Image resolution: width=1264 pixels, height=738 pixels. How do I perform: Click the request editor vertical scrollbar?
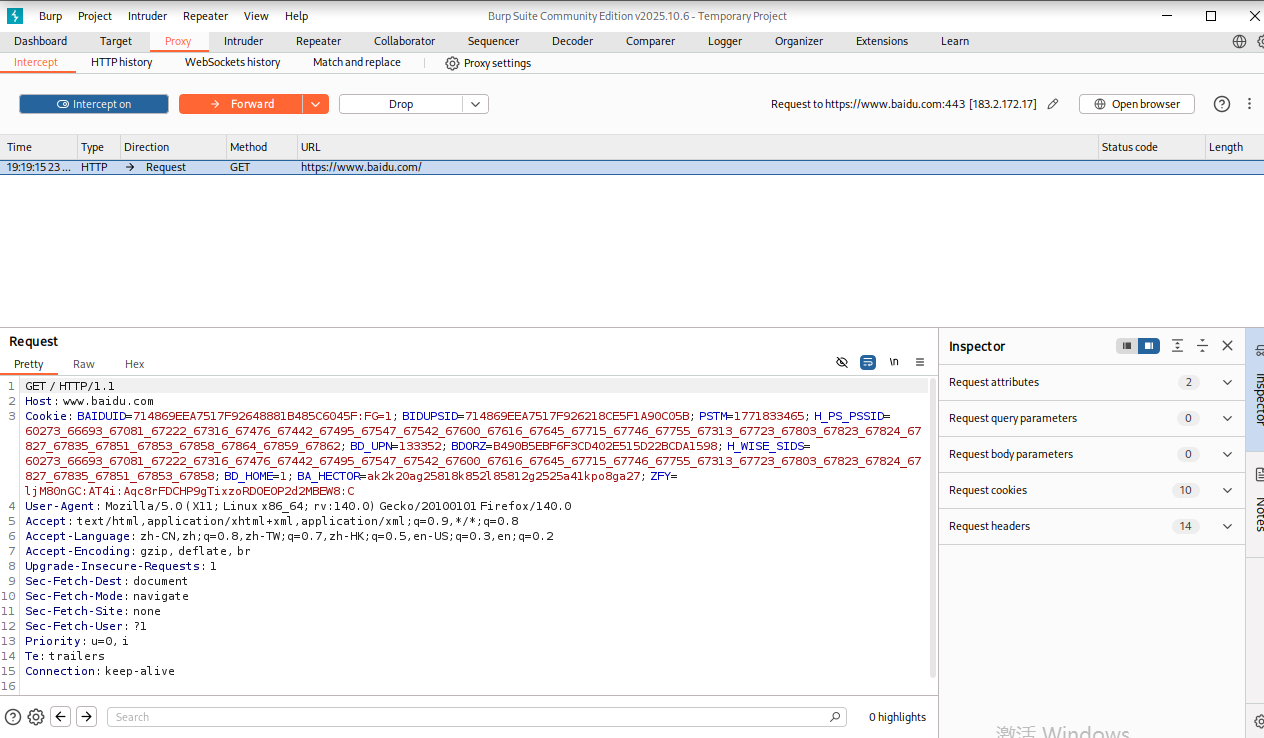(933, 528)
